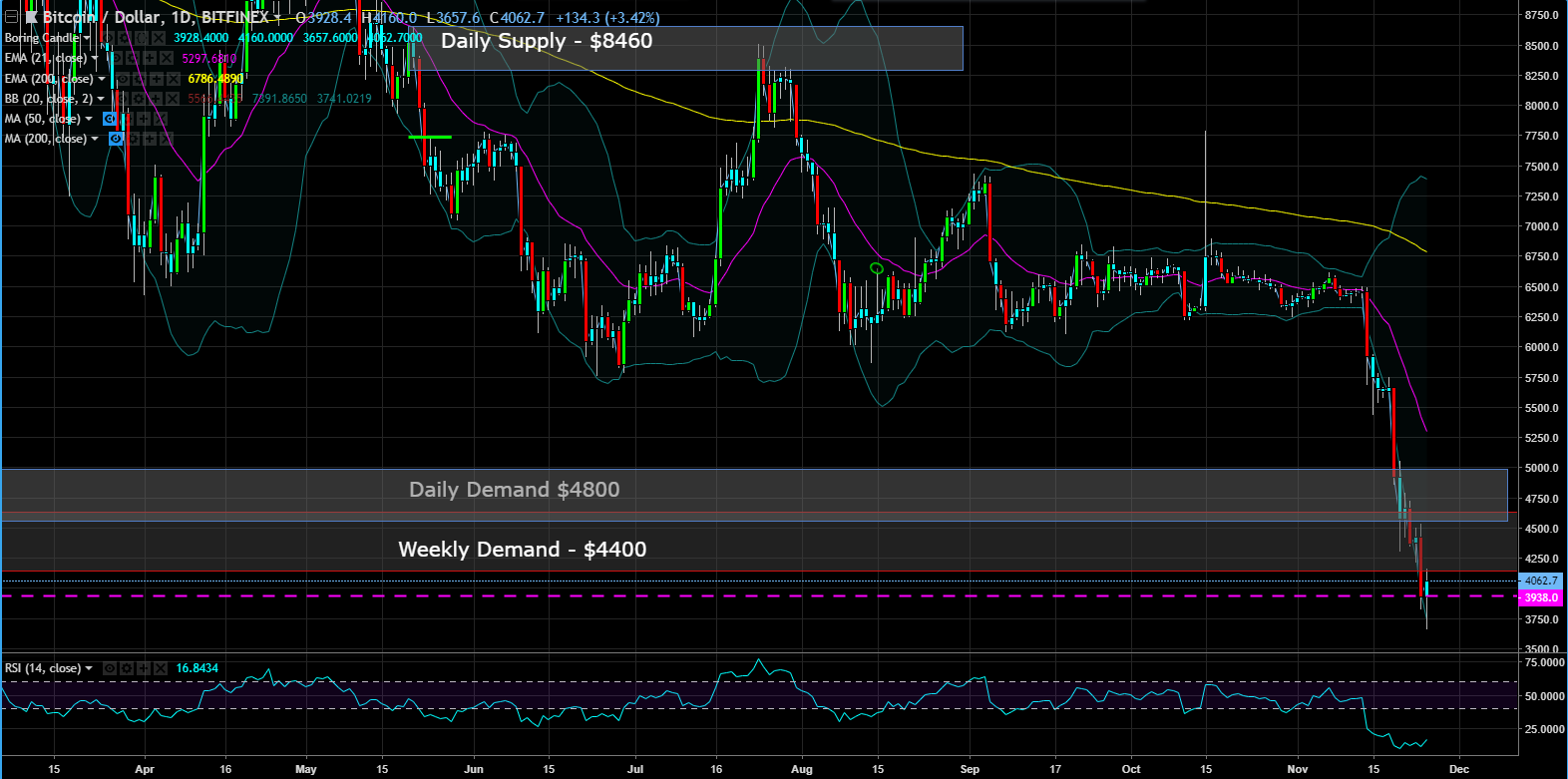Remove BB (20, close, 2) with X icon
This screenshot has width=1568, height=779.
click(x=173, y=99)
